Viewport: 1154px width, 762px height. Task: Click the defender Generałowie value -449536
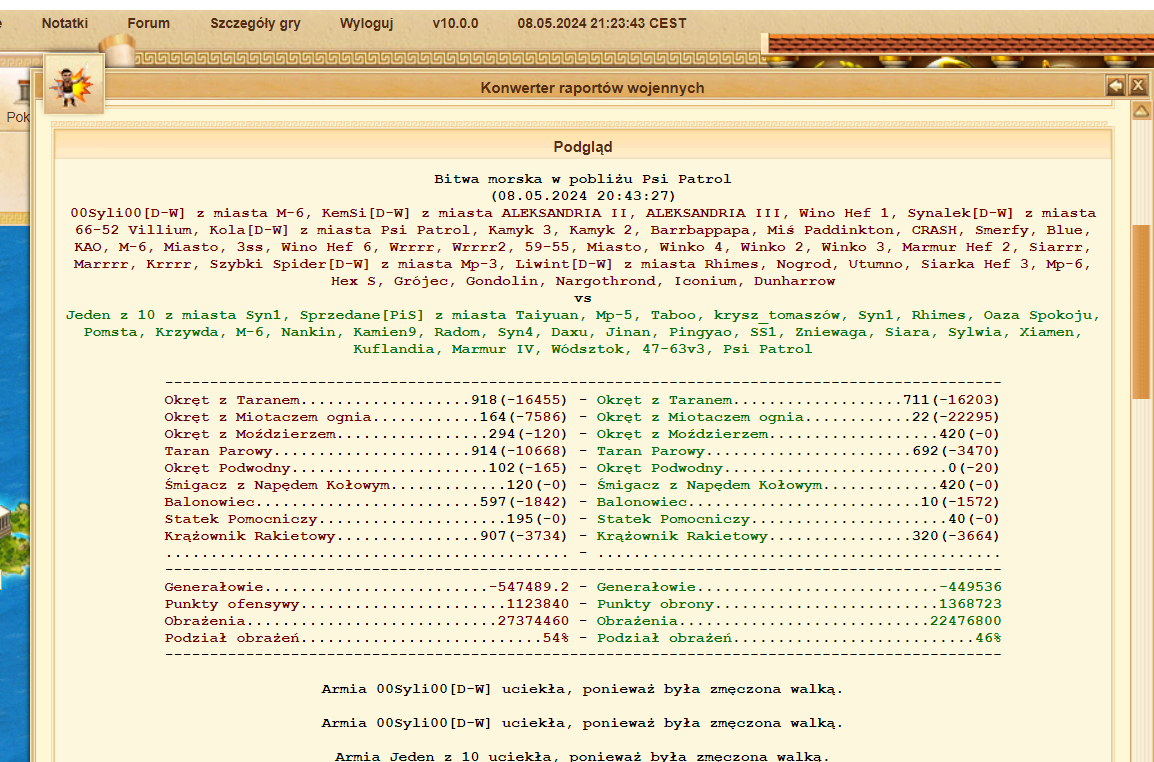pos(970,587)
